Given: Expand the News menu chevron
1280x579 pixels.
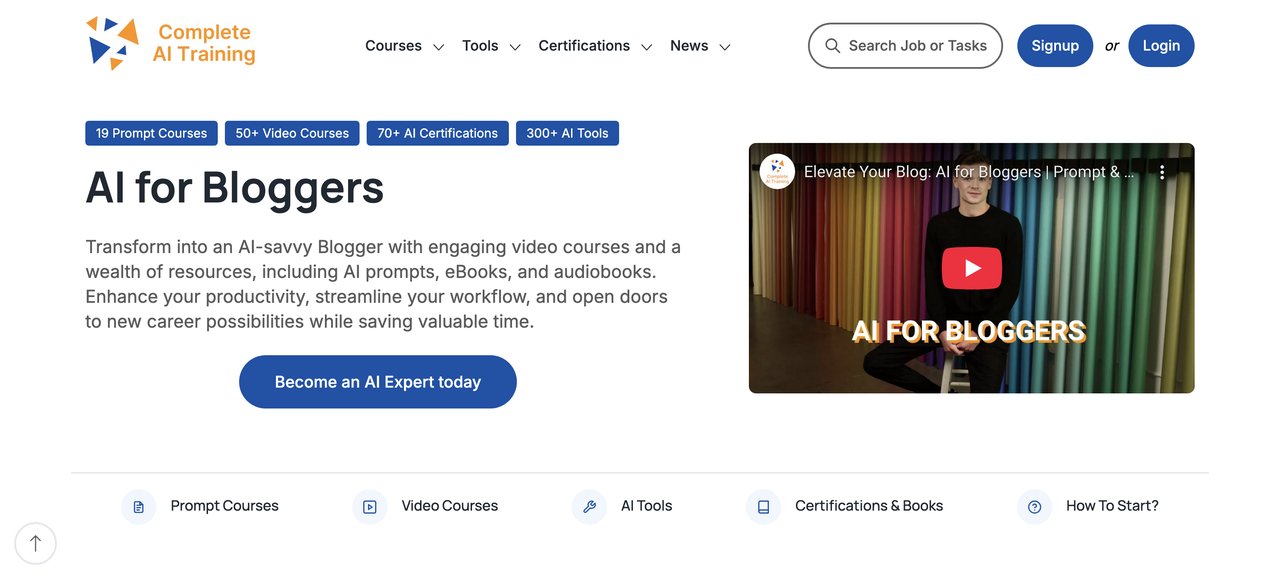Looking at the screenshot, I should click(x=725, y=47).
